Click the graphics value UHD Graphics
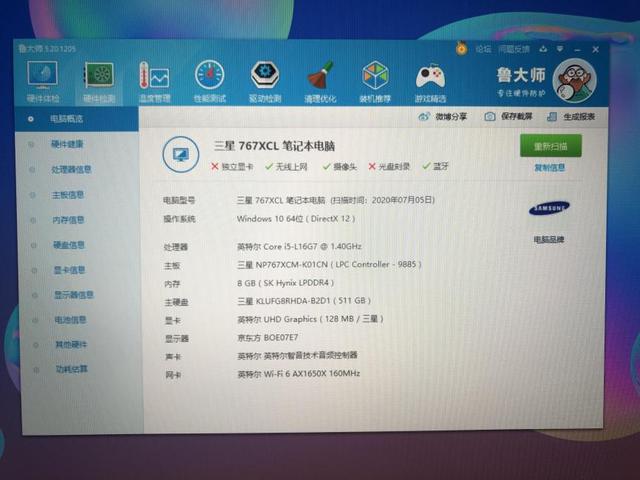Viewport: 640px width, 480px height. (310, 319)
